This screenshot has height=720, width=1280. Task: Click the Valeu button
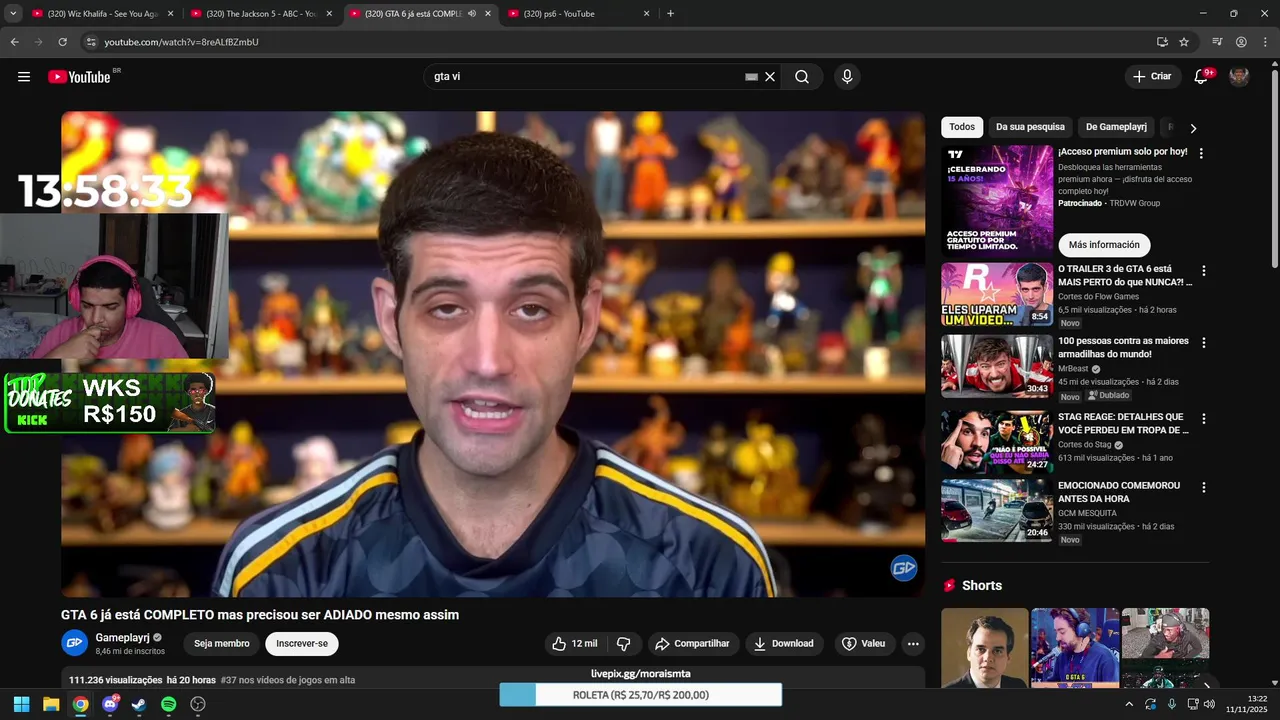click(x=863, y=644)
